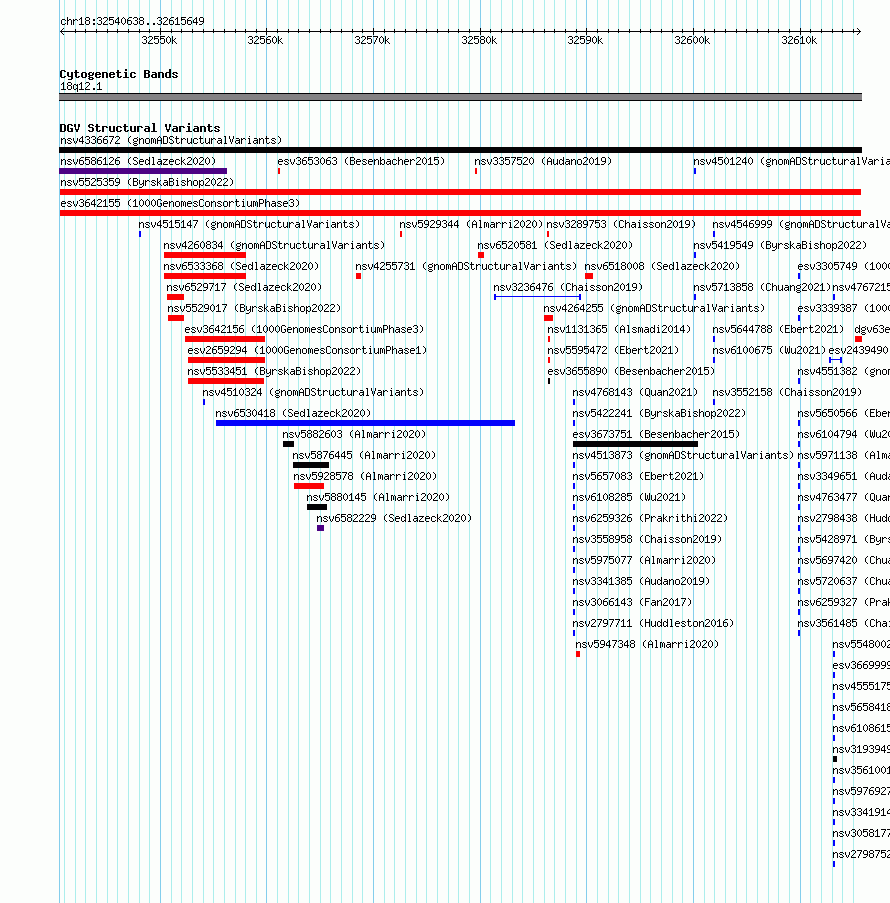Click nsv1131365 (Alsmadi2014) label
The image size is (890, 903).
[619, 329]
